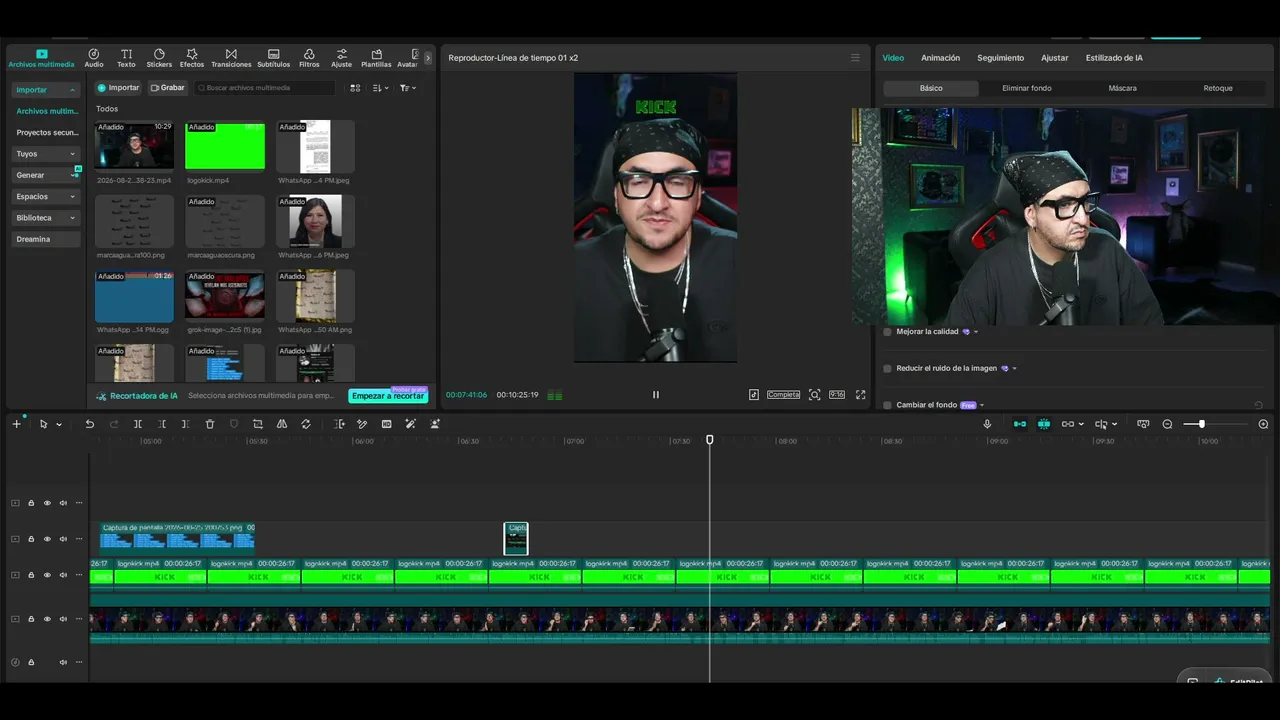Switch media view with the grid icon

tap(355, 88)
